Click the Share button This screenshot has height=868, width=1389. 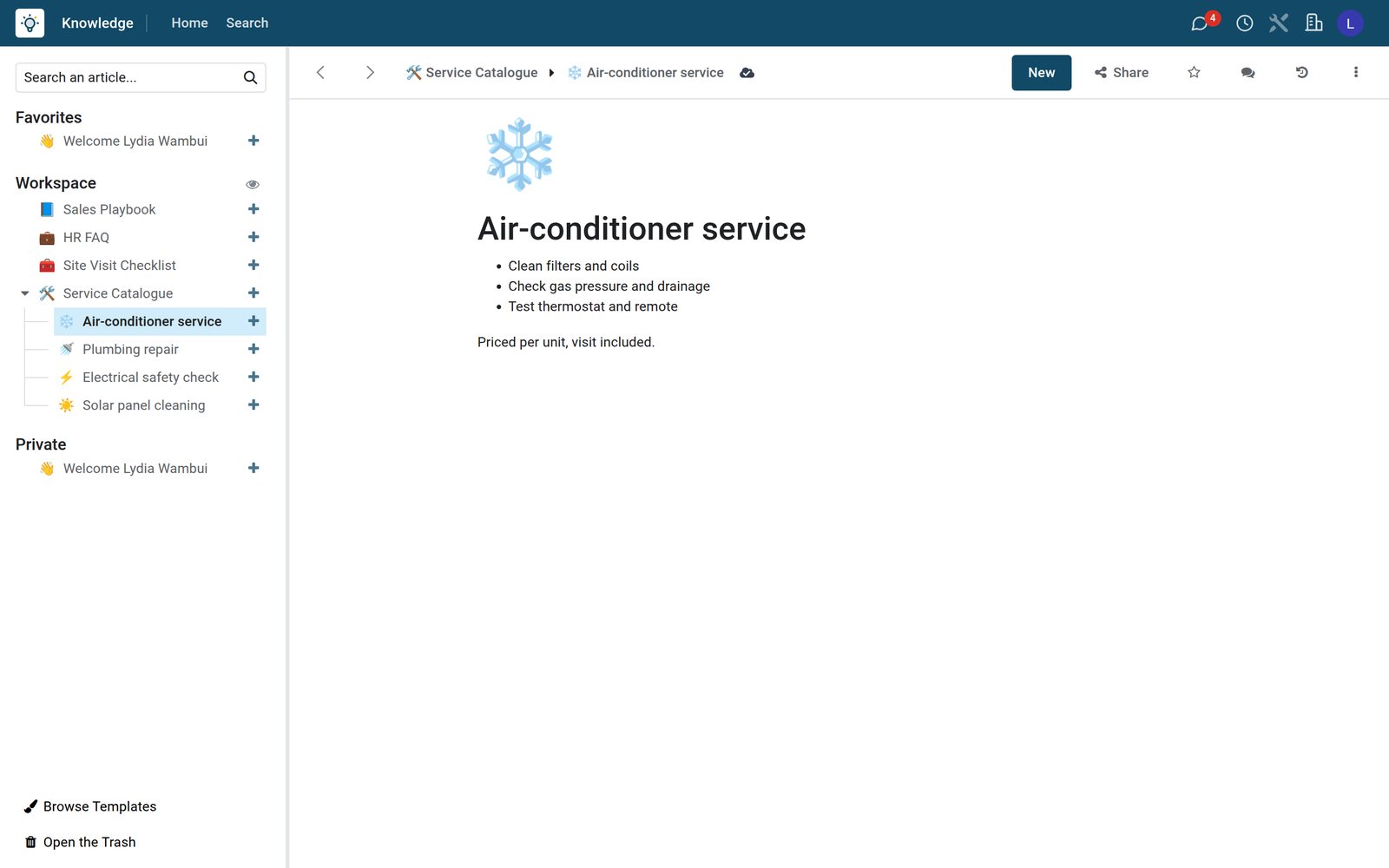(1121, 73)
